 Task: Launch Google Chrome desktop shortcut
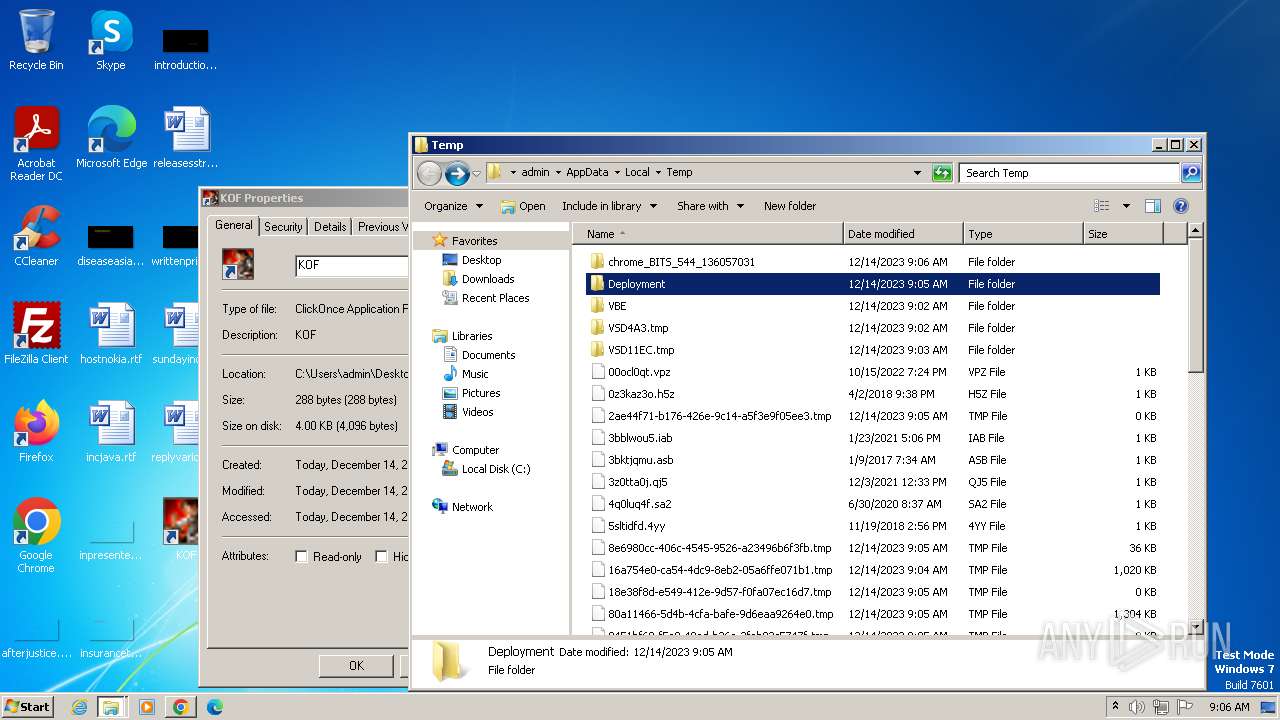click(x=36, y=536)
